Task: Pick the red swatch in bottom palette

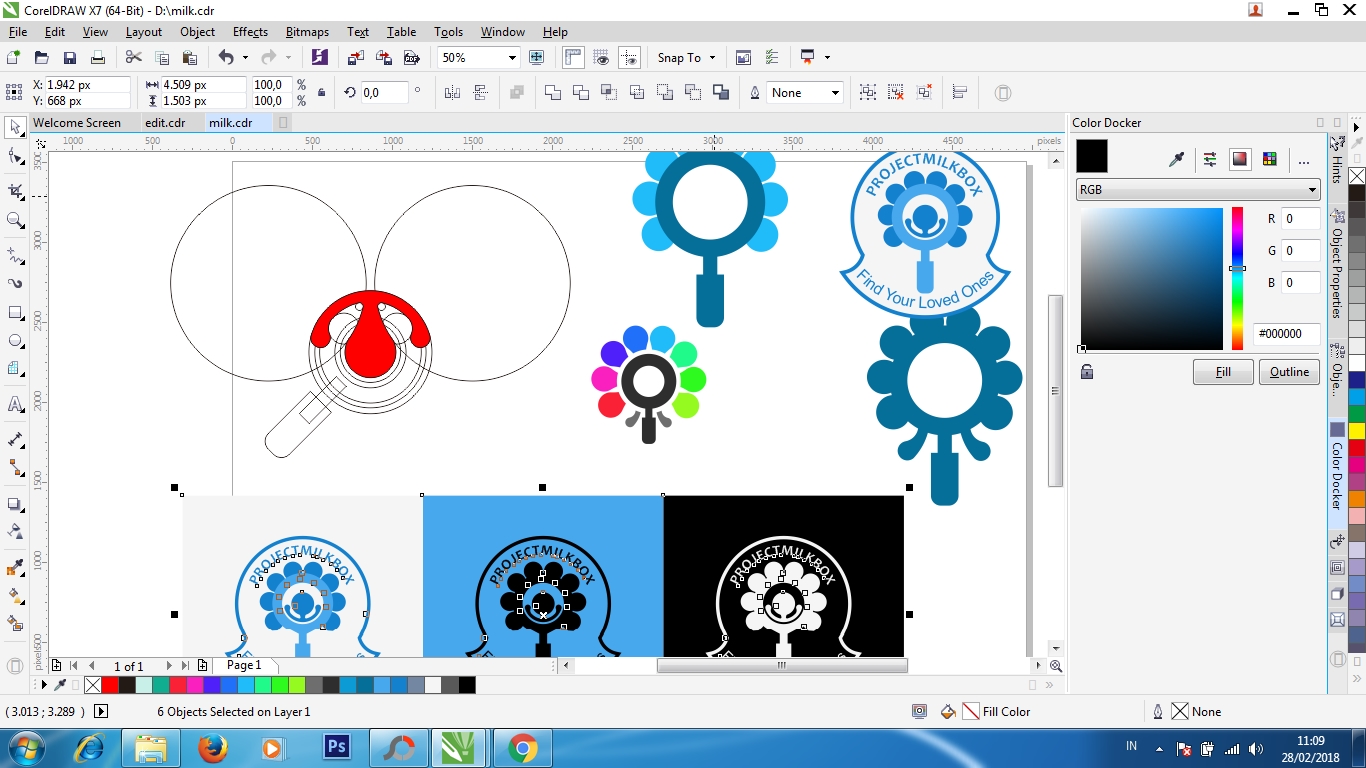Action: click(110, 685)
